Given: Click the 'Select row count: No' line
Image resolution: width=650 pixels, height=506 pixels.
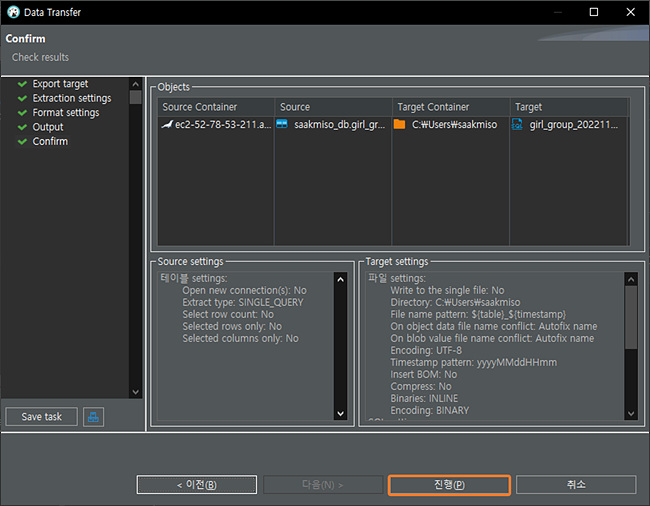Looking at the screenshot, I should pyautogui.click(x=228, y=315).
